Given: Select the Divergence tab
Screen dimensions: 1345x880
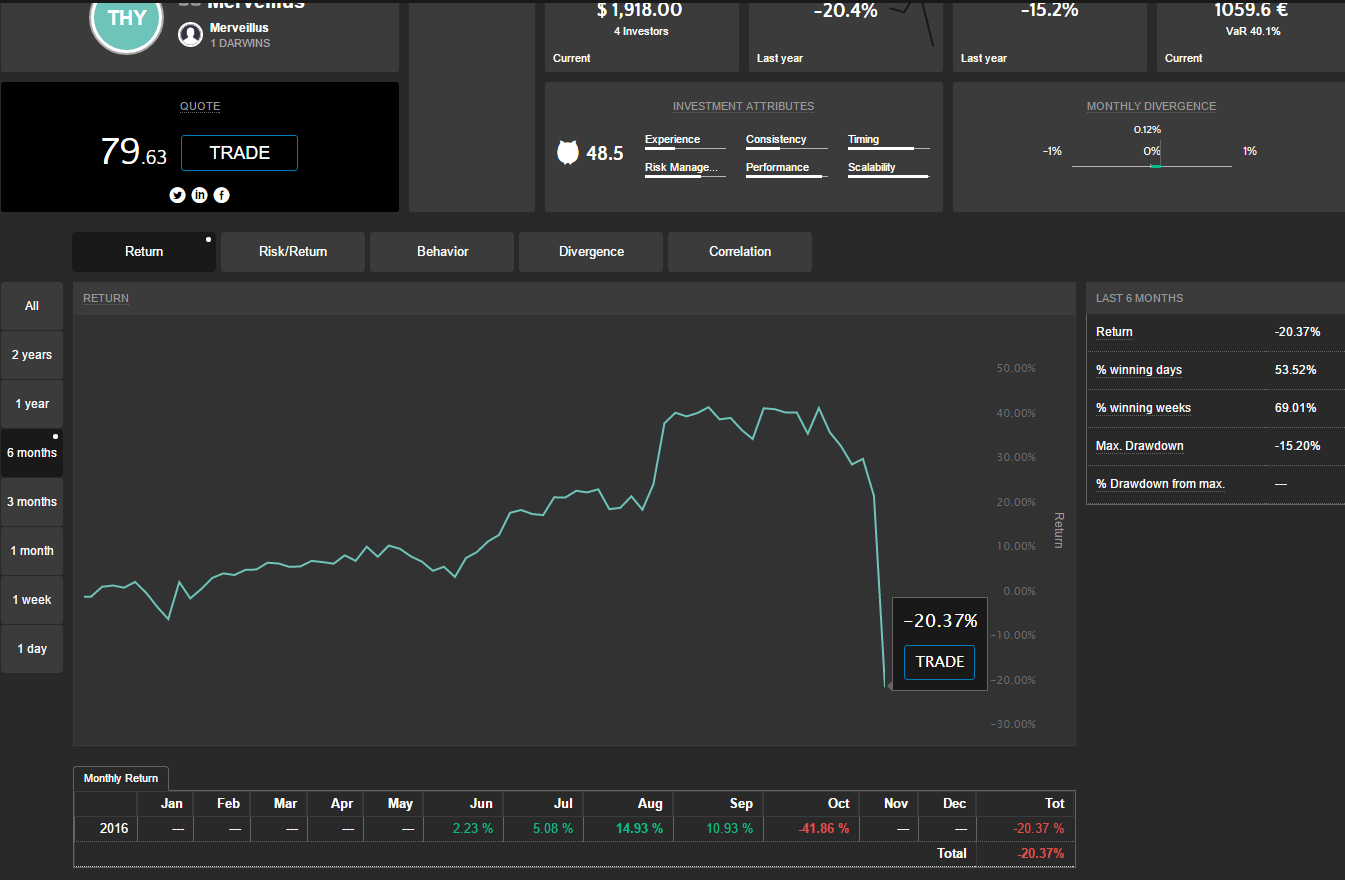Looking at the screenshot, I should [591, 252].
